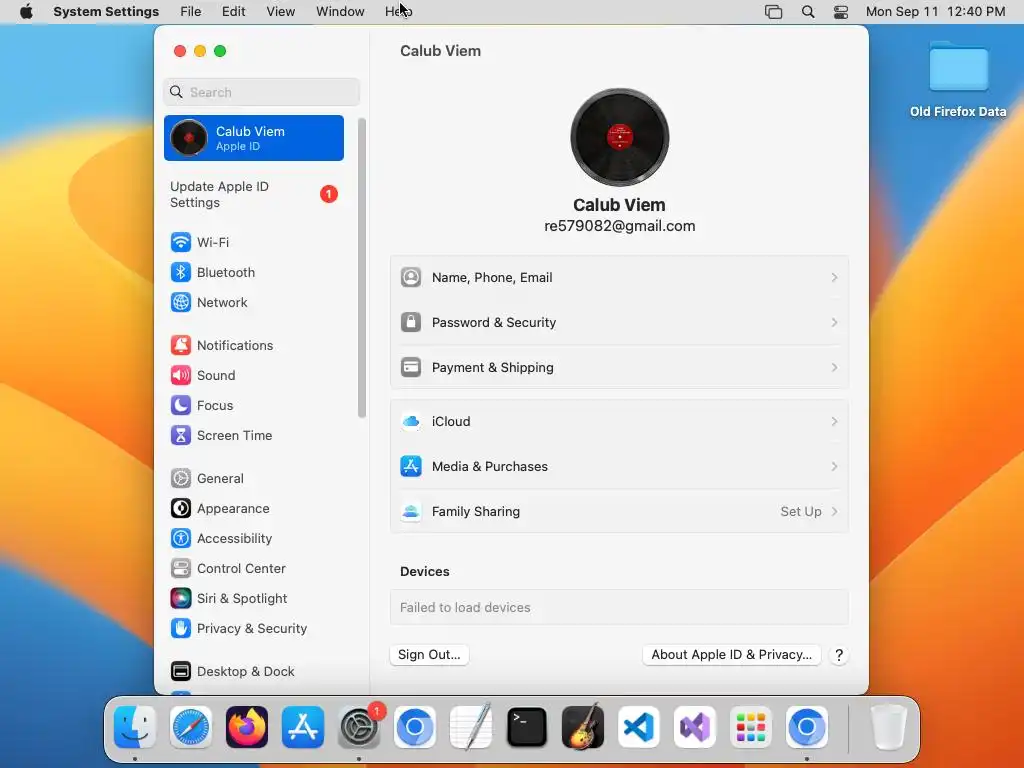
Task: Expand Name, Phone, Email chevron
Action: pyautogui.click(x=834, y=278)
